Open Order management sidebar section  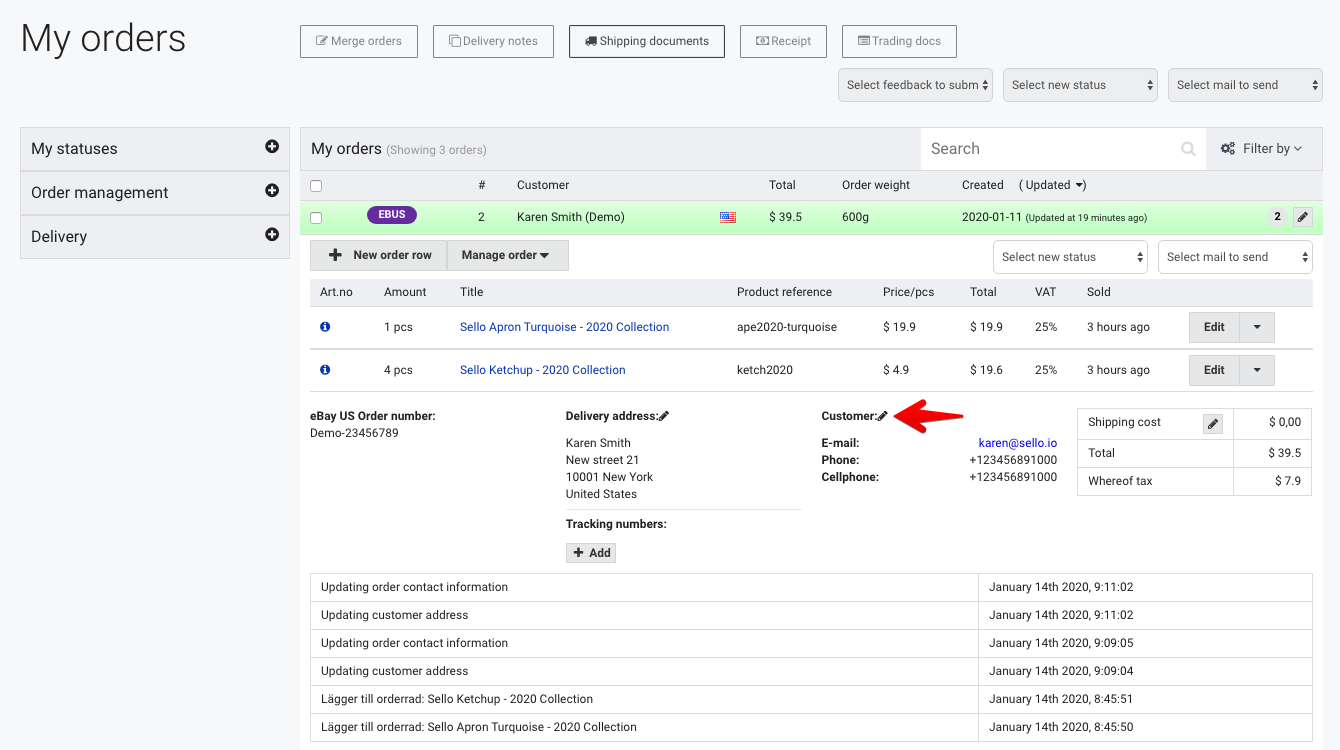coord(155,193)
